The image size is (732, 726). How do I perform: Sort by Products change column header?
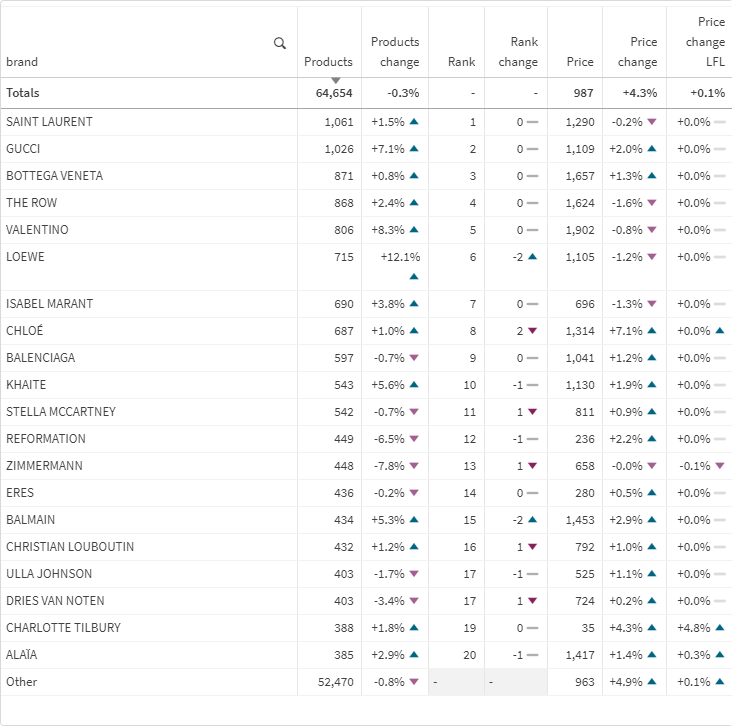tap(395, 52)
